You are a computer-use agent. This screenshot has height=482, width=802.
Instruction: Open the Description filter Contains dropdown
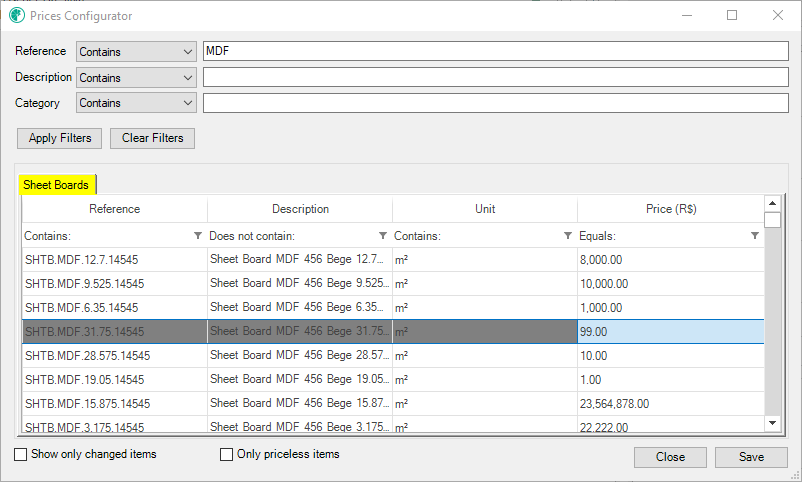(137, 78)
